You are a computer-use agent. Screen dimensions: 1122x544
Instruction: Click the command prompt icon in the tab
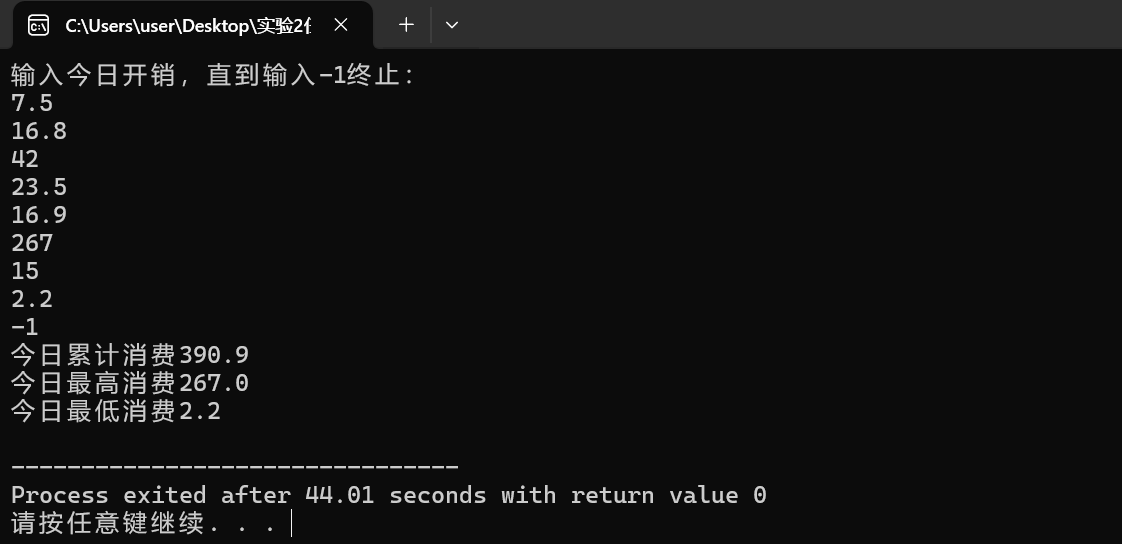(x=38, y=26)
